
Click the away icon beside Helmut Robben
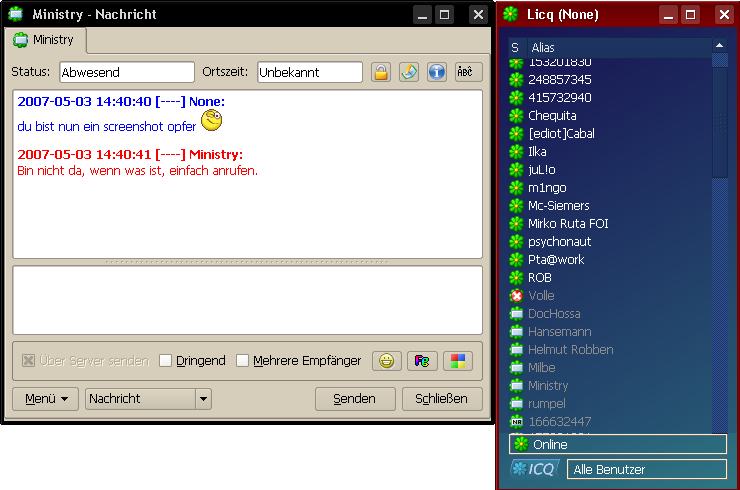[516, 350]
